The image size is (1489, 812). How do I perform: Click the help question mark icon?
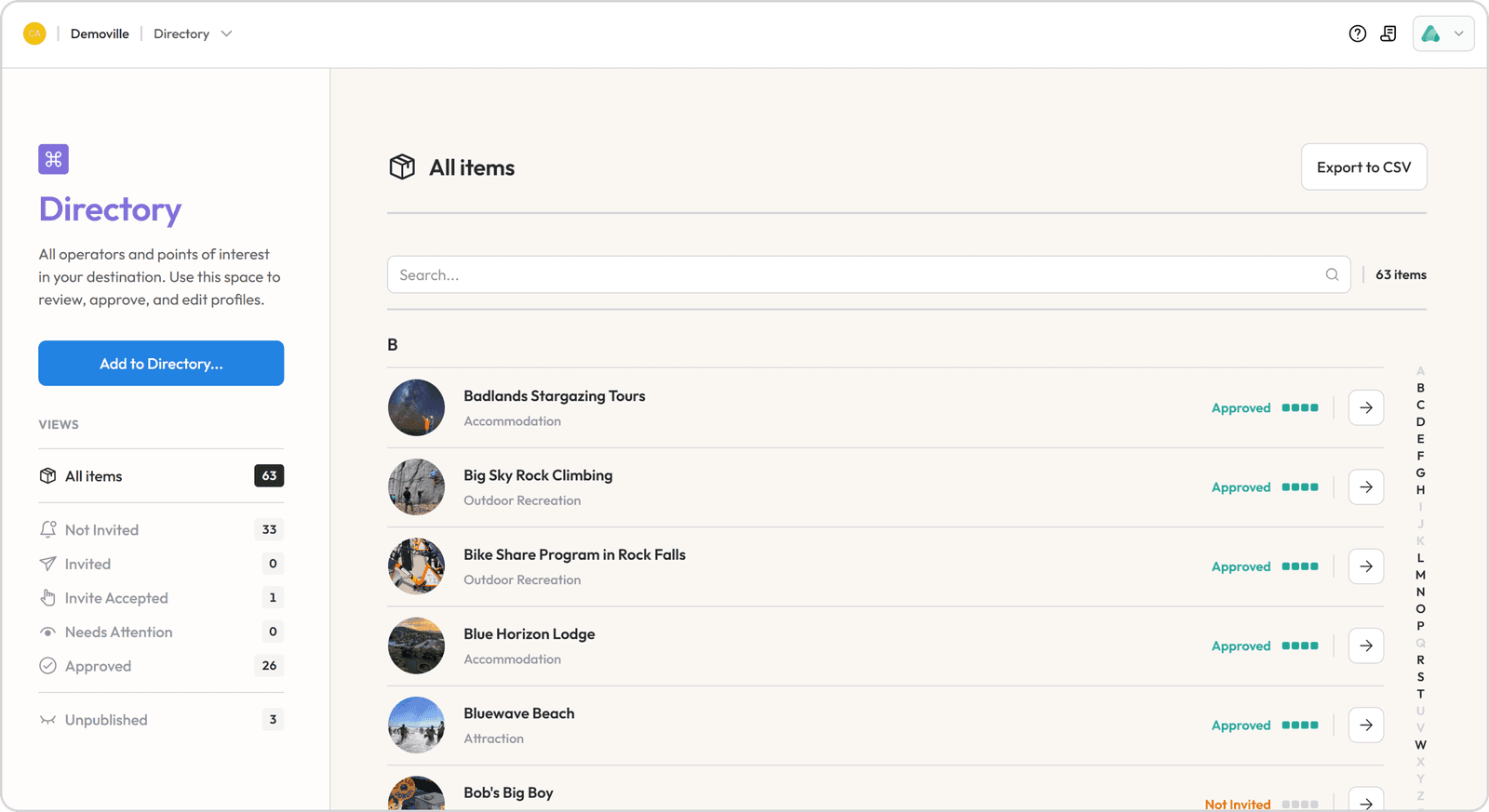point(1358,33)
